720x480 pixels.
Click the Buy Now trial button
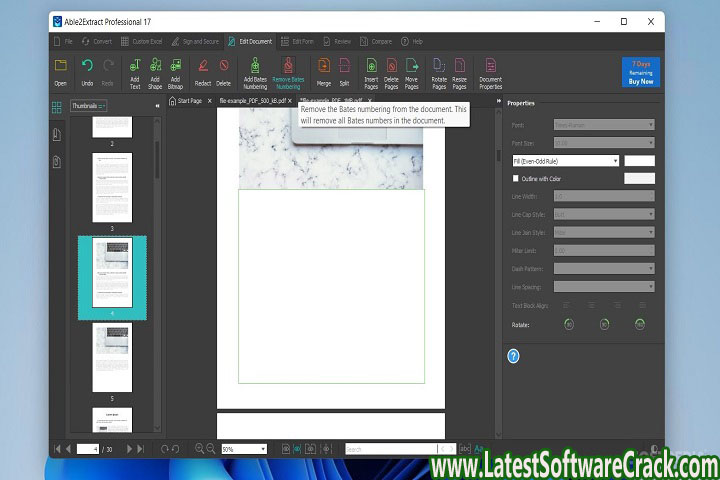tap(640, 72)
